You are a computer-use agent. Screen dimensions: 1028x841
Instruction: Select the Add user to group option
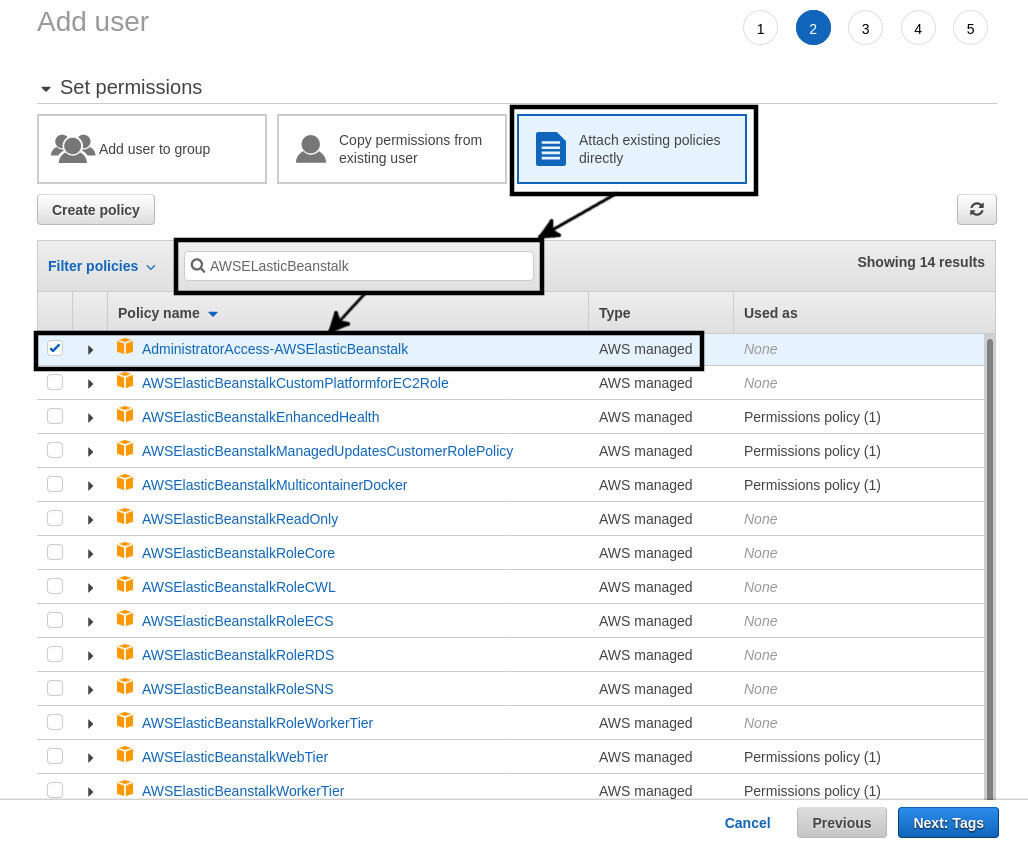pos(152,148)
